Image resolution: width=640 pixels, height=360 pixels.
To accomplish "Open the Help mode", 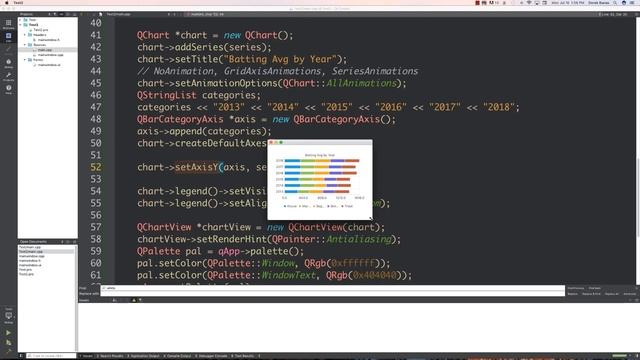I will tap(8, 89).
